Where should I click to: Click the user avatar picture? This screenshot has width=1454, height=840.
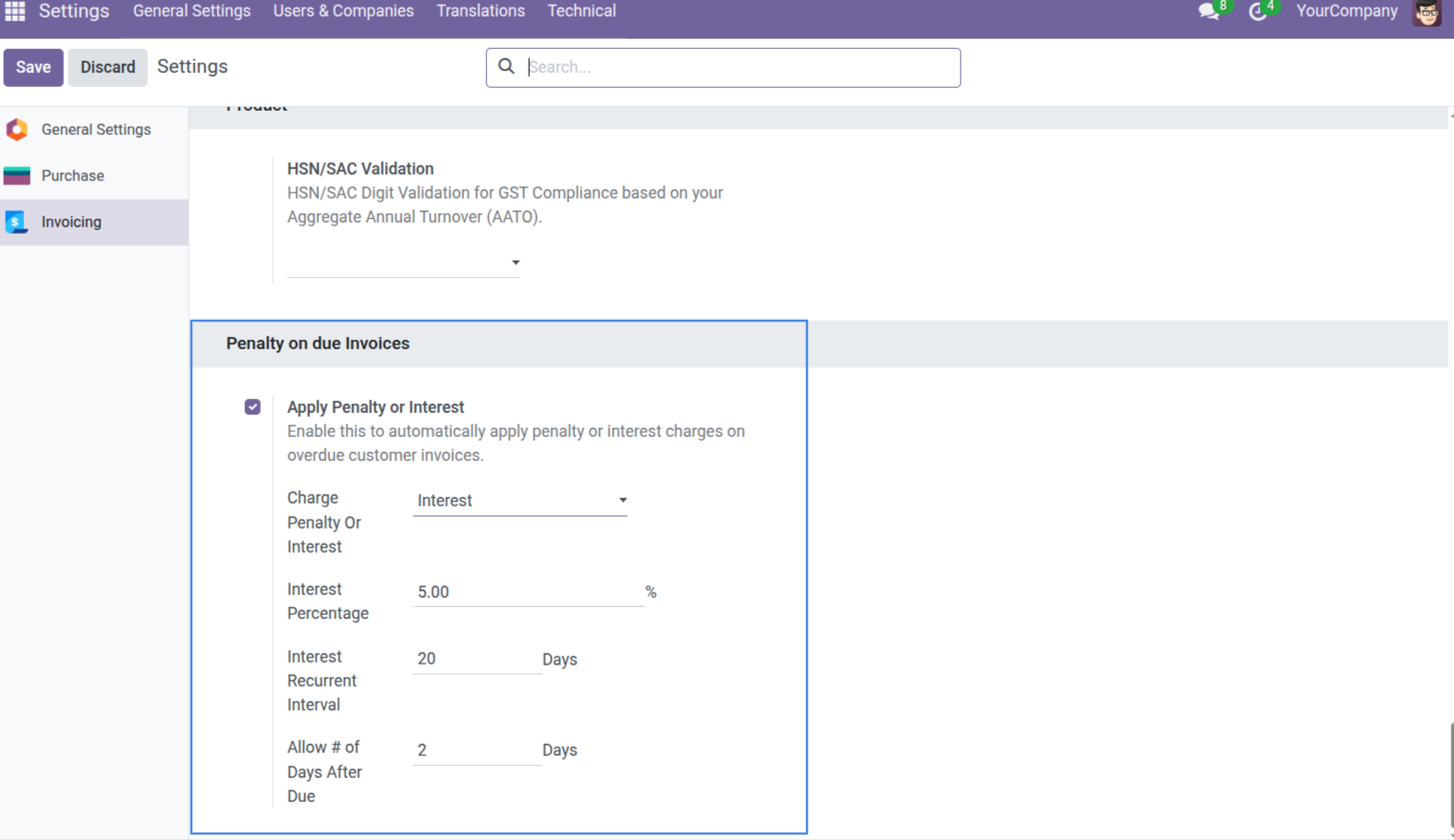tap(1427, 12)
